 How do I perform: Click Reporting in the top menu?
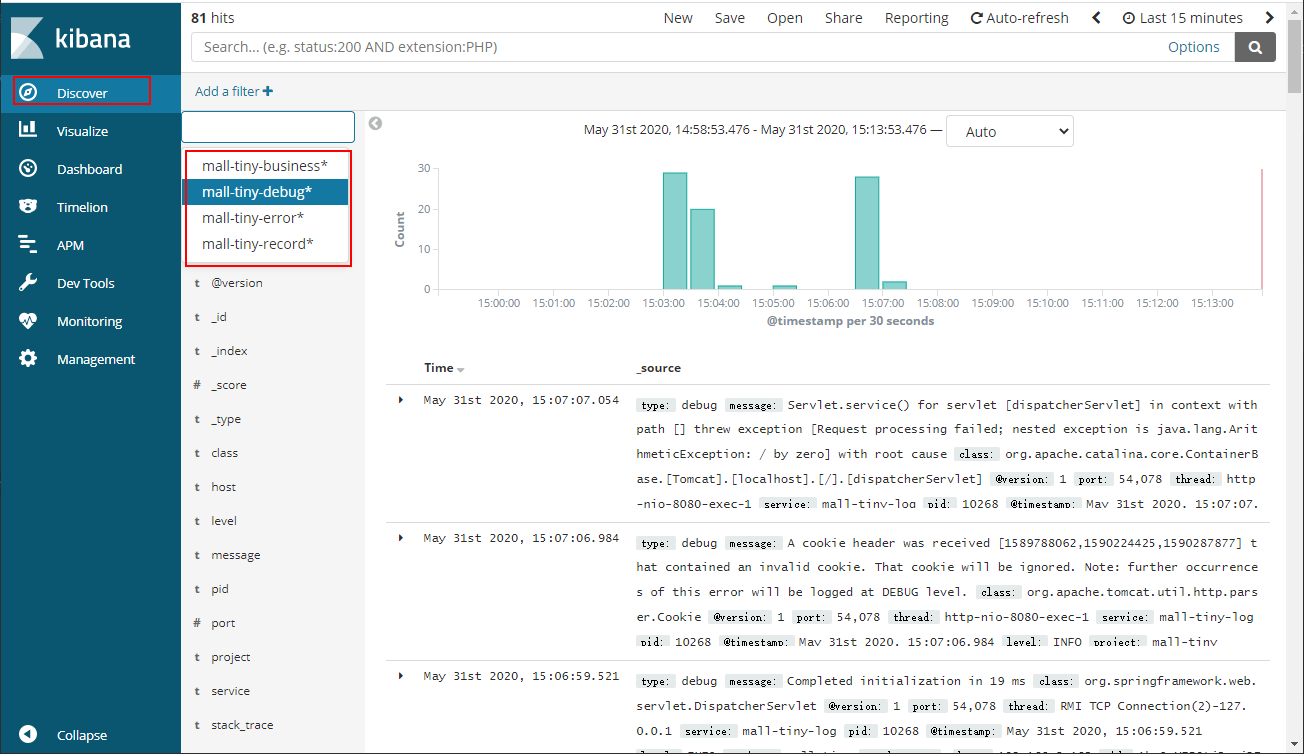point(917,18)
